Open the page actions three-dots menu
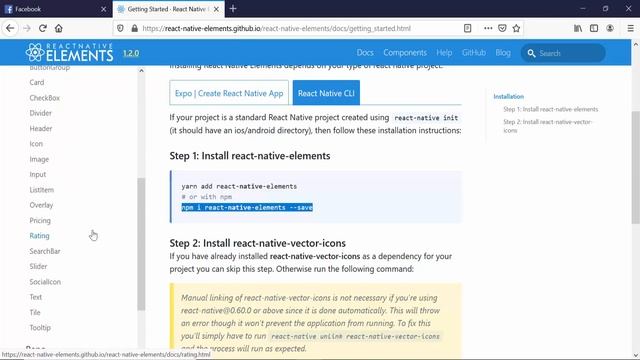Screen dimensions: 640x360 click(x=488, y=28)
